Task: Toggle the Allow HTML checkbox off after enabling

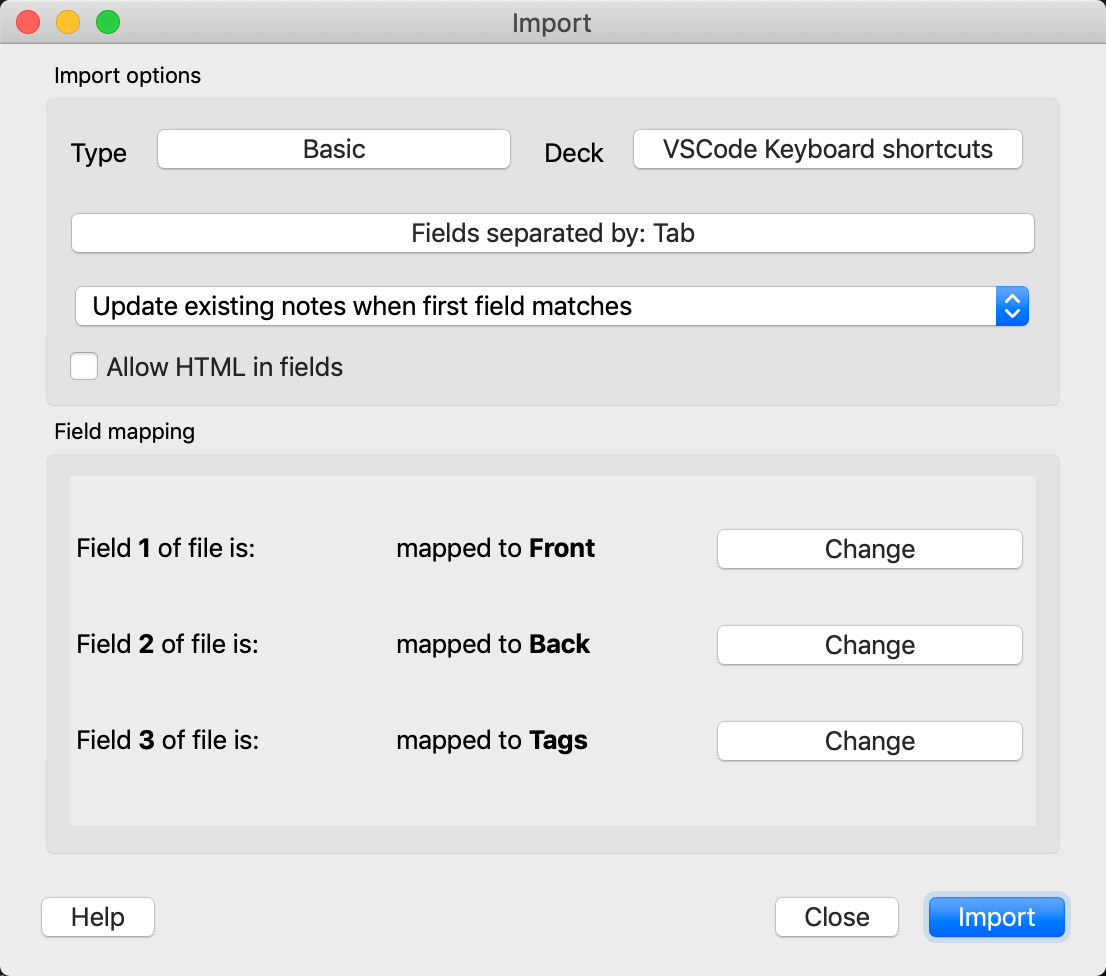Action: pos(84,366)
